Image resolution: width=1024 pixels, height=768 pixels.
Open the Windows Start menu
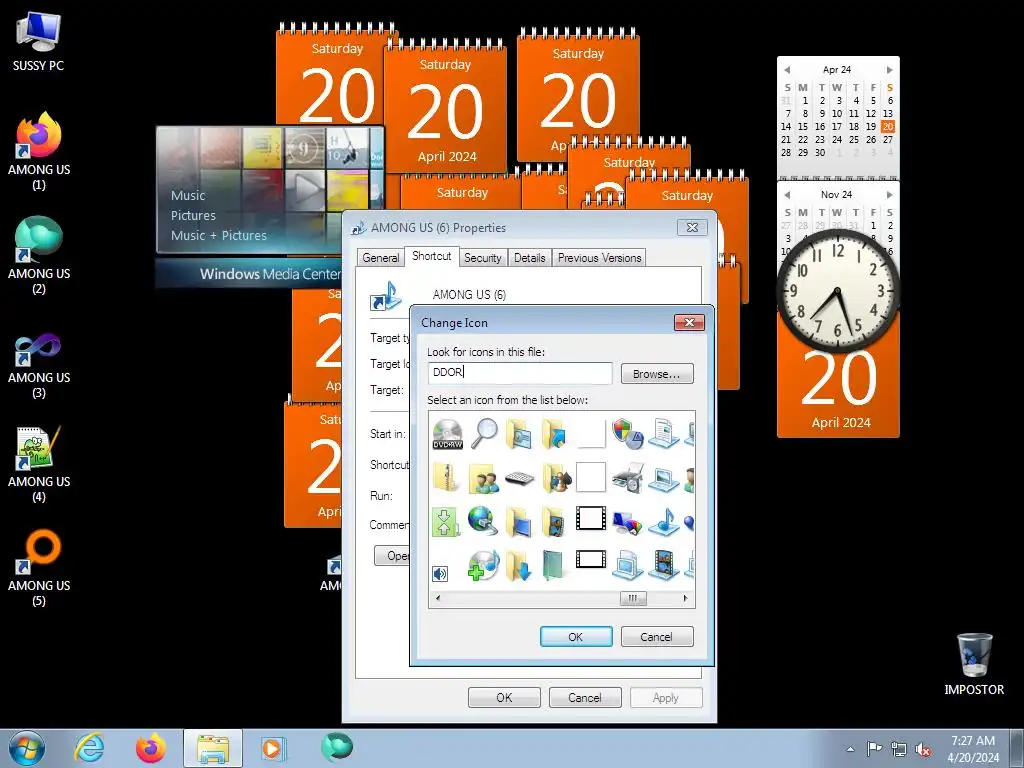[x=27, y=748]
